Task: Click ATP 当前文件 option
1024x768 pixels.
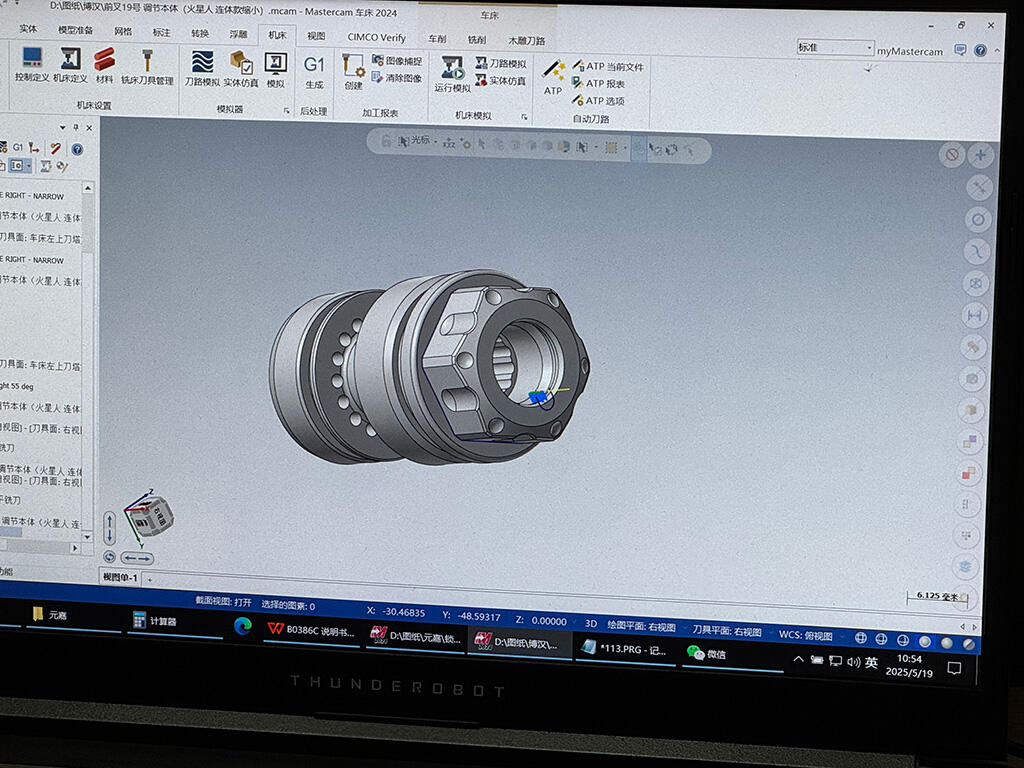Action: pos(607,66)
